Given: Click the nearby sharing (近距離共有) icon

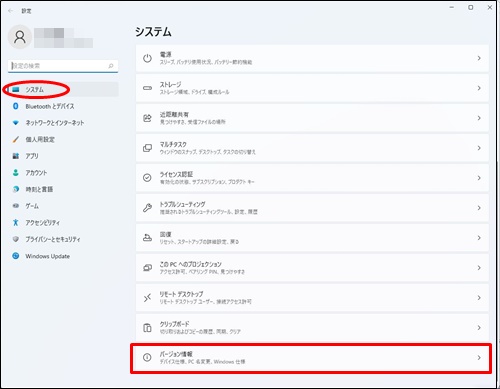Looking at the screenshot, I should coord(147,118).
